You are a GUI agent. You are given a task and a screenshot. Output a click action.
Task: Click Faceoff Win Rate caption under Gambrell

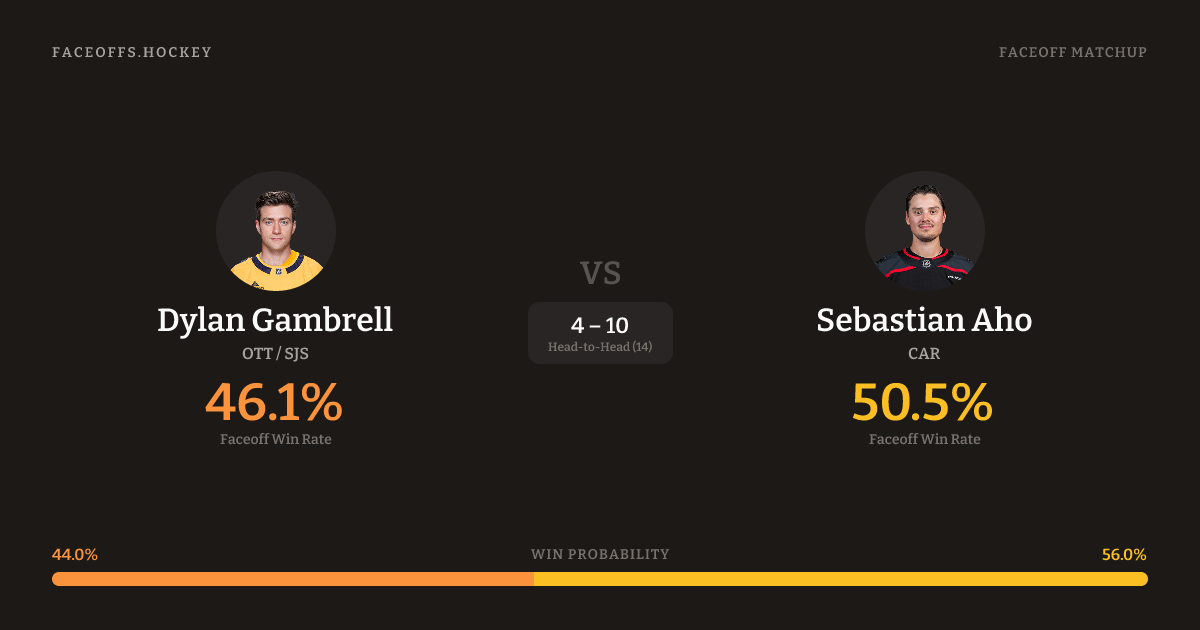tap(275, 439)
